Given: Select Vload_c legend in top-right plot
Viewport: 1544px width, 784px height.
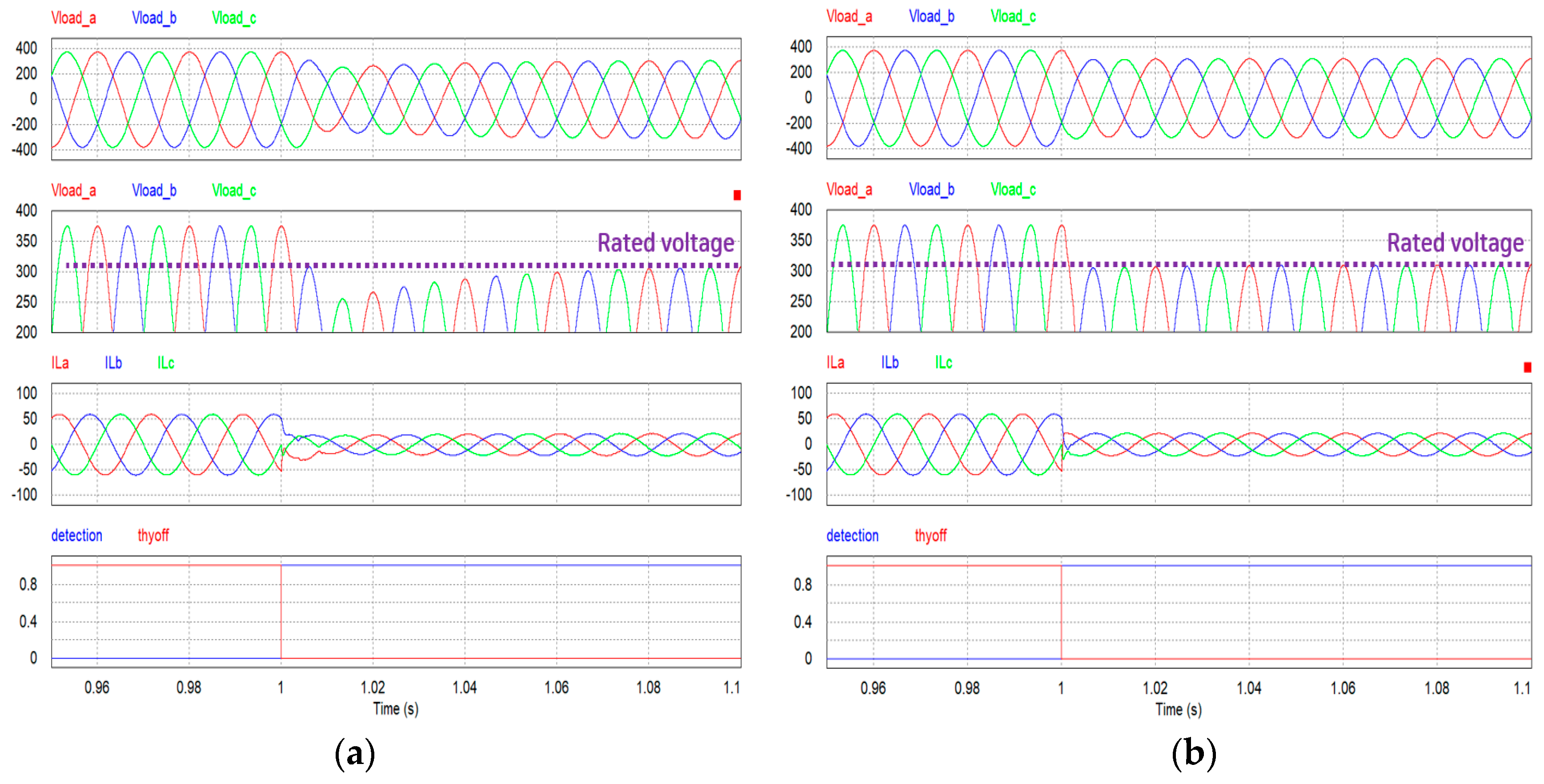Looking at the screenshot, I should pos(1013,17).
